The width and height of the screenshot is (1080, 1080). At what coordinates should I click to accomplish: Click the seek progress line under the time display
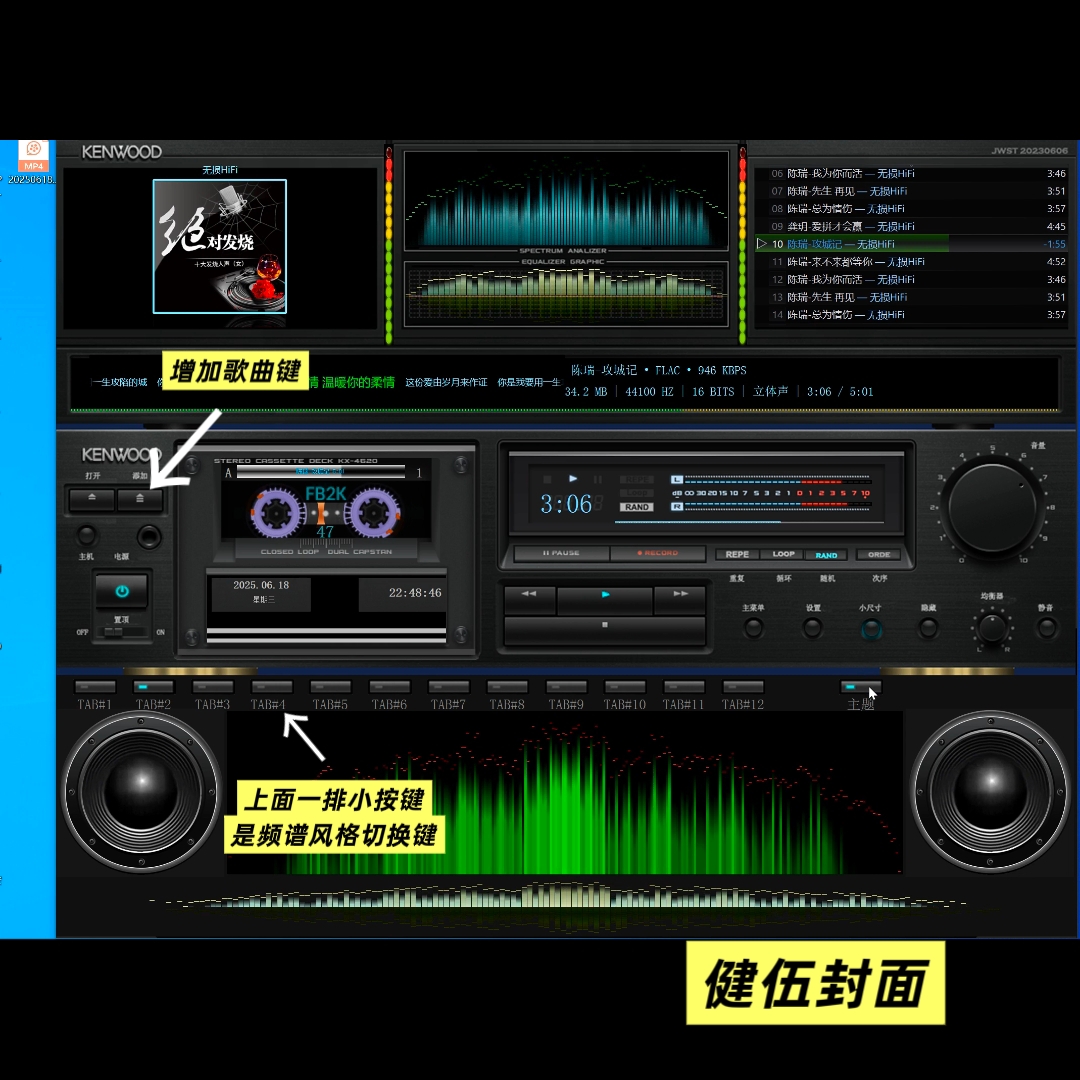pos(749,523)
